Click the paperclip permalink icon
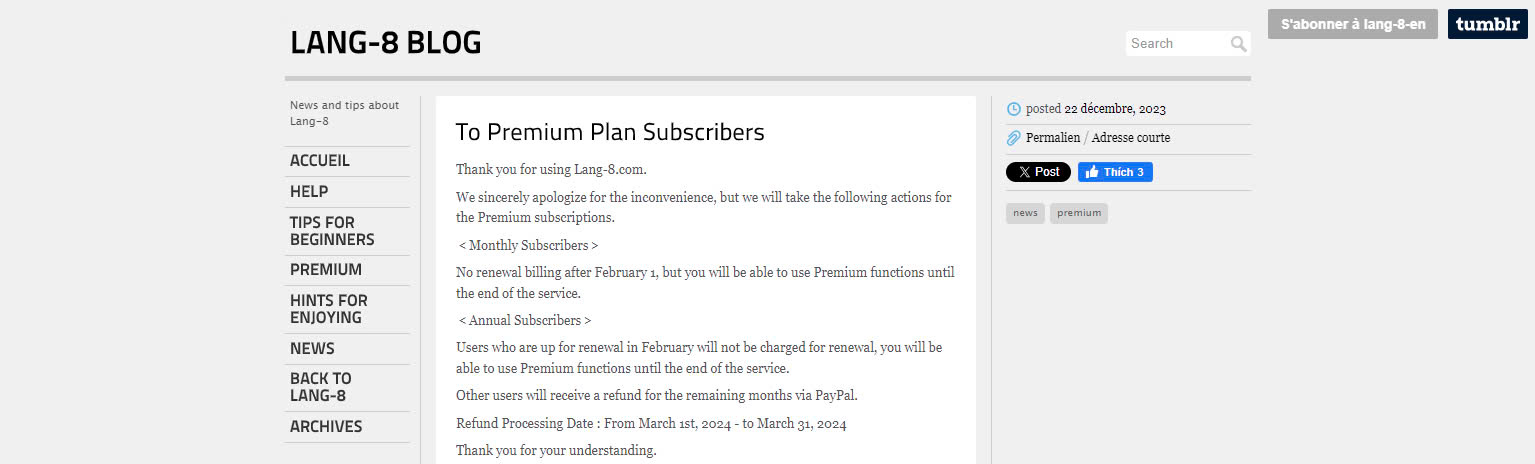The image size is (1535, 464). [x=1014, y=138]
